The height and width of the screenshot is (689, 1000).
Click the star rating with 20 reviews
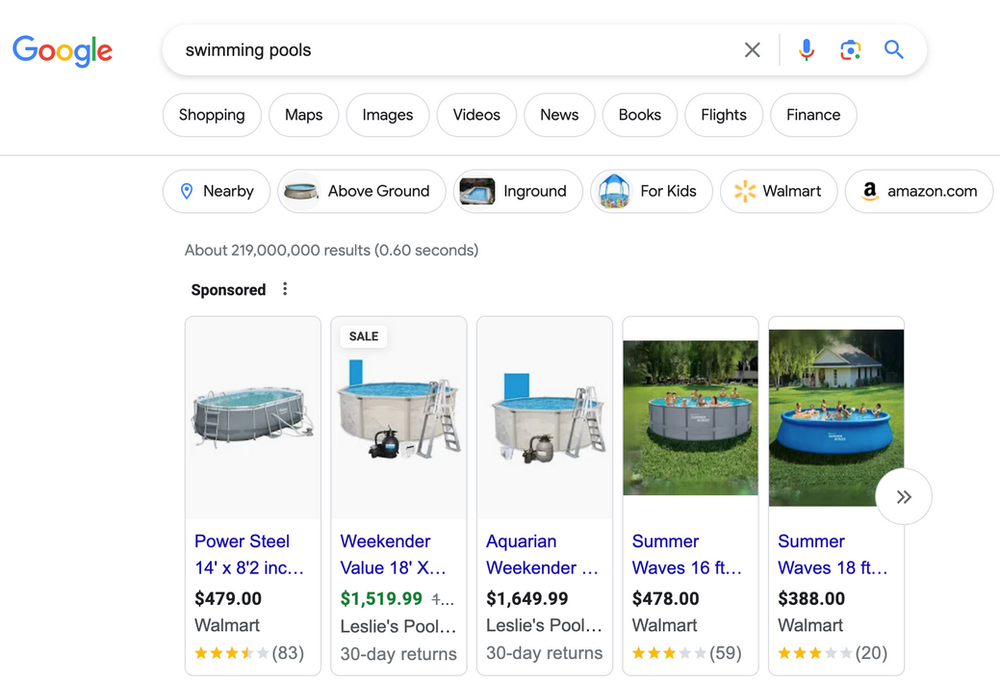click(833, 653)
